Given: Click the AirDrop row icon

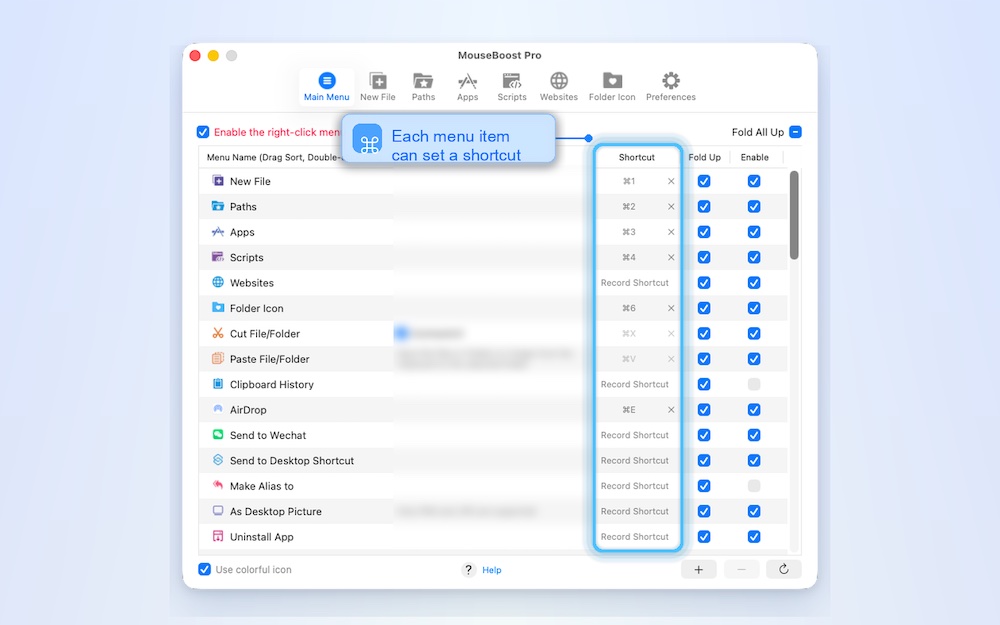Looking at the screenshot, I should (x=217, y=409).
